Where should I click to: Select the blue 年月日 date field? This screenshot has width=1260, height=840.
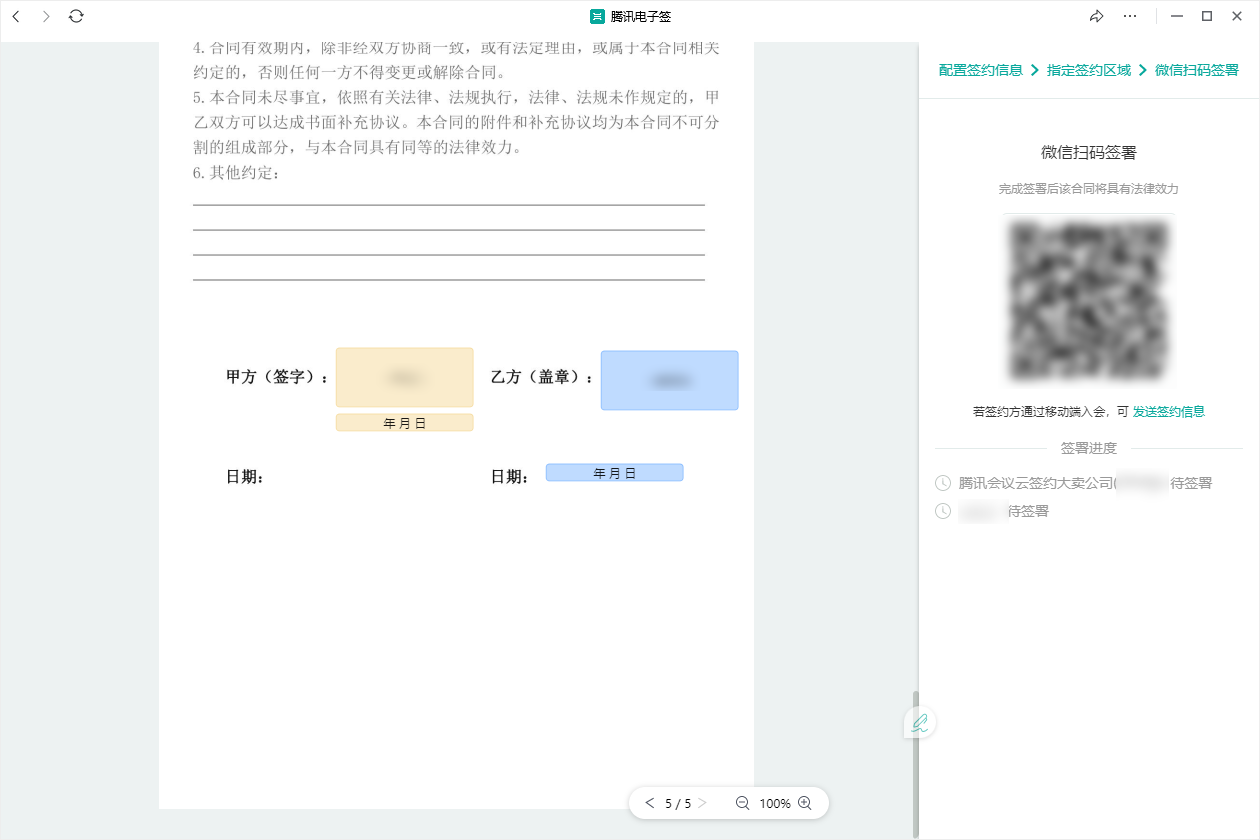pyautogui.click(x=614, y=473)
